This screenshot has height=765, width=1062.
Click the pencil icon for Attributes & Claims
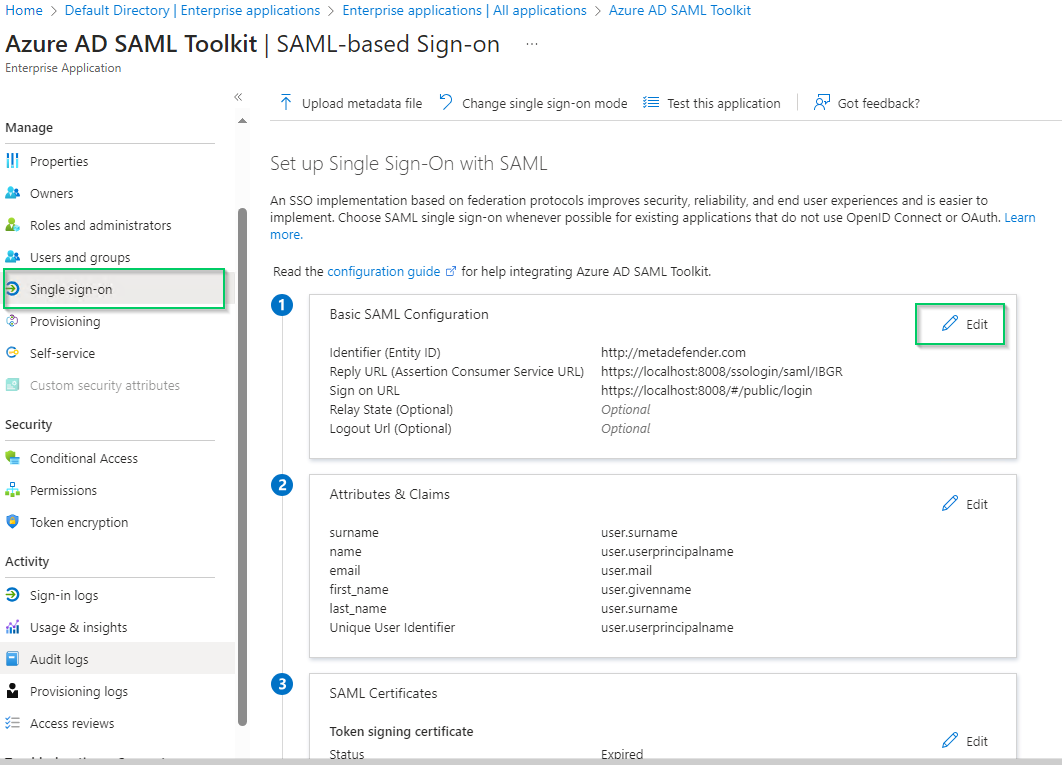tap(950, 503)
